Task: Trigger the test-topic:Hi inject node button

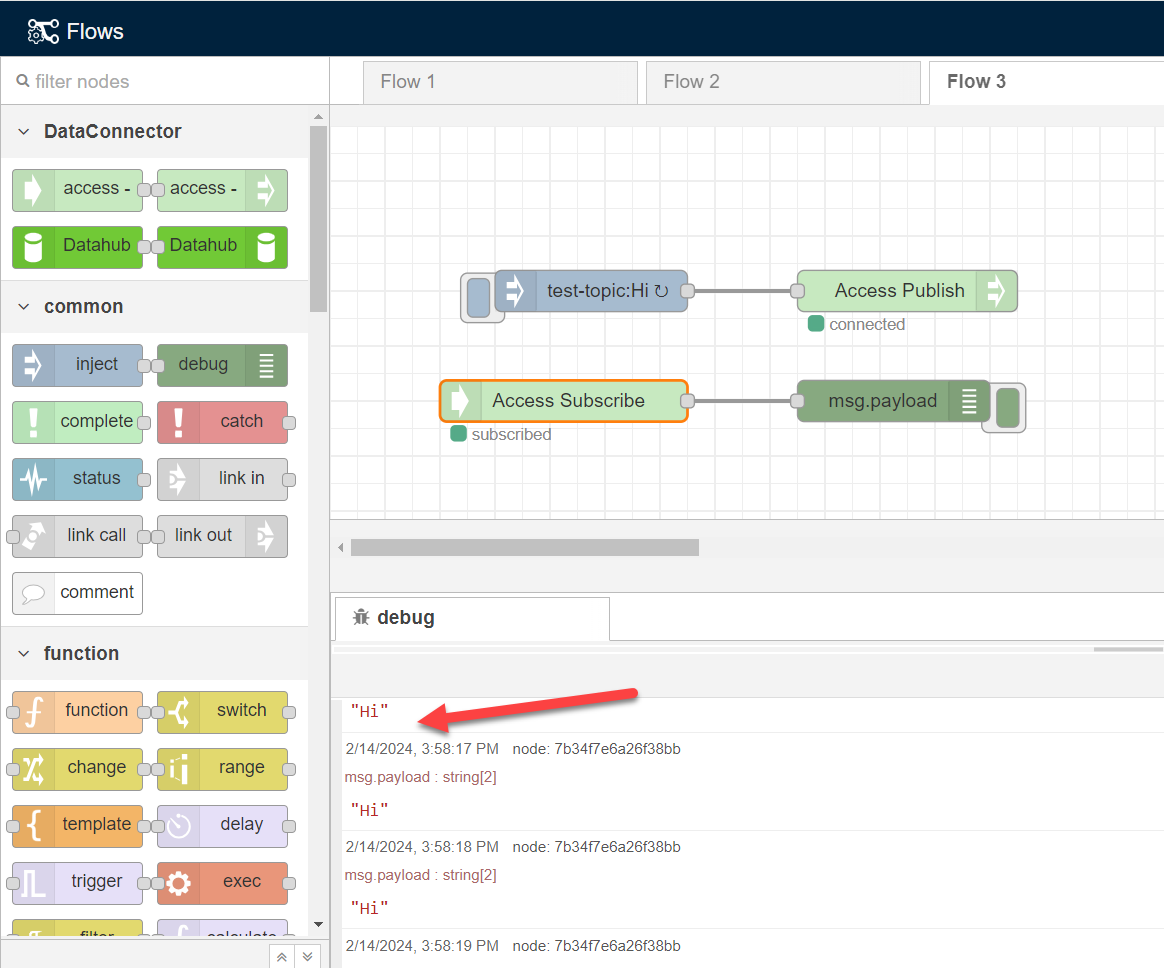Action: (x=480, y=297)
